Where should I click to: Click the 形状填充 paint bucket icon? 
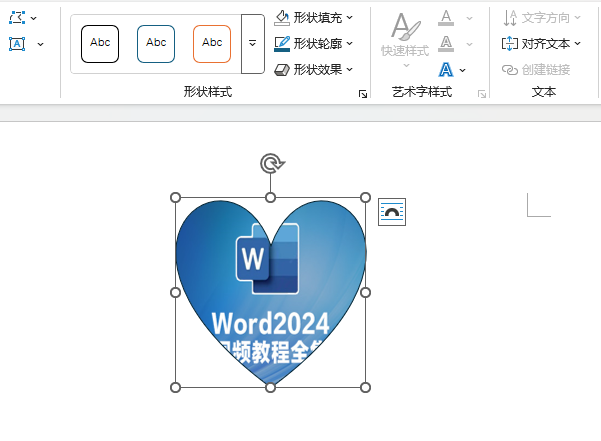tap(282, 18)
